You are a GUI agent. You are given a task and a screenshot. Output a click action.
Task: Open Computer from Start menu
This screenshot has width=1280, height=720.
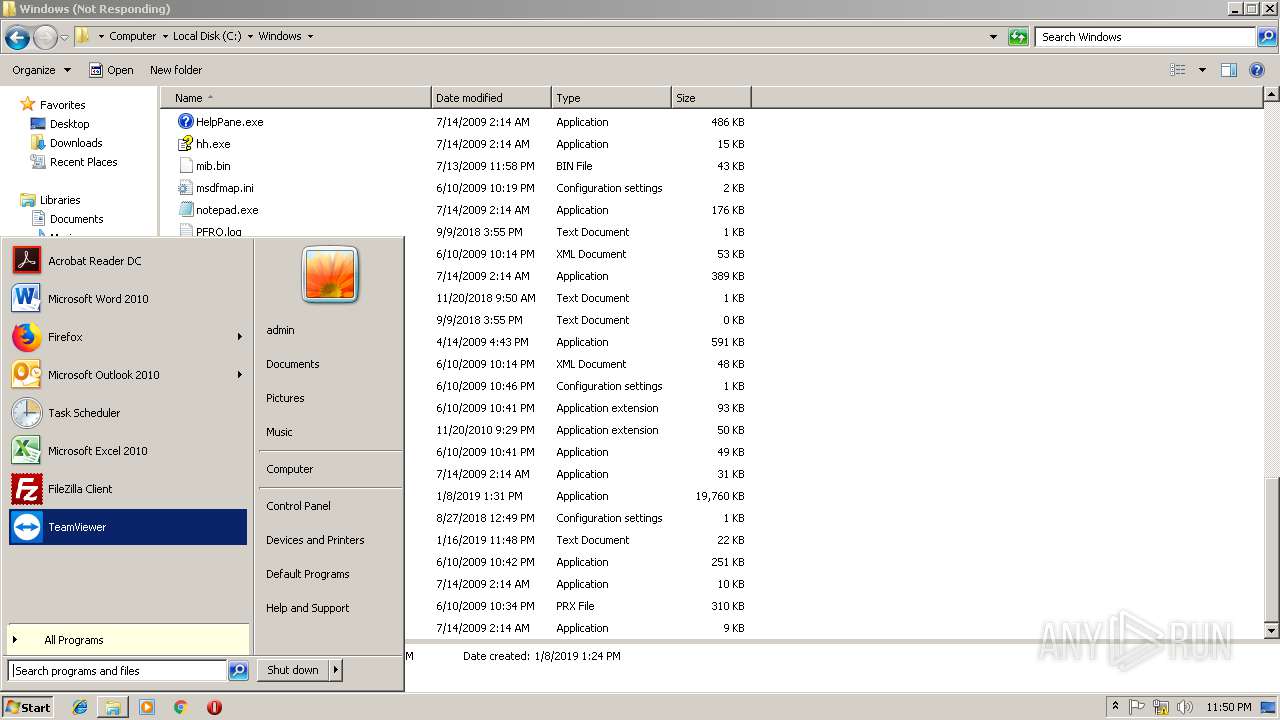click(x=290, y=469)
